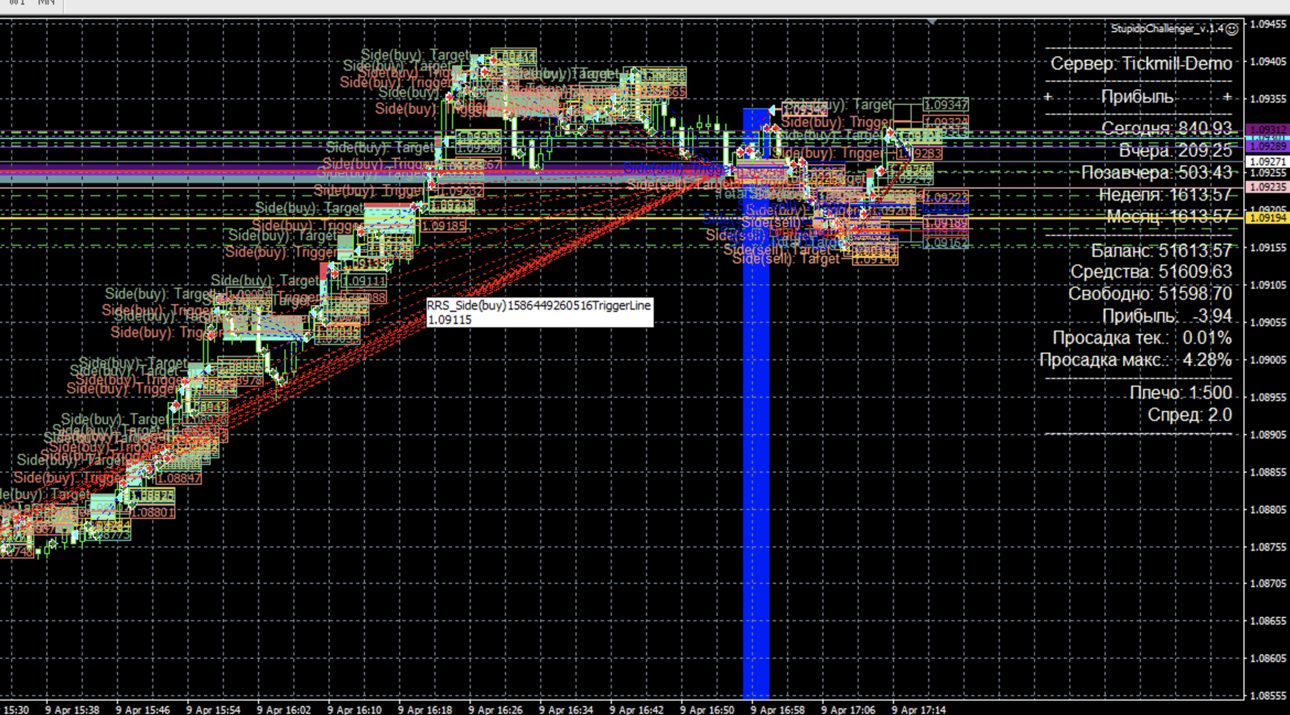Click the StupidoChallenger_v.1.4 expert label
Viewport: 1290px width, 715px height.
pos(1167,29)
